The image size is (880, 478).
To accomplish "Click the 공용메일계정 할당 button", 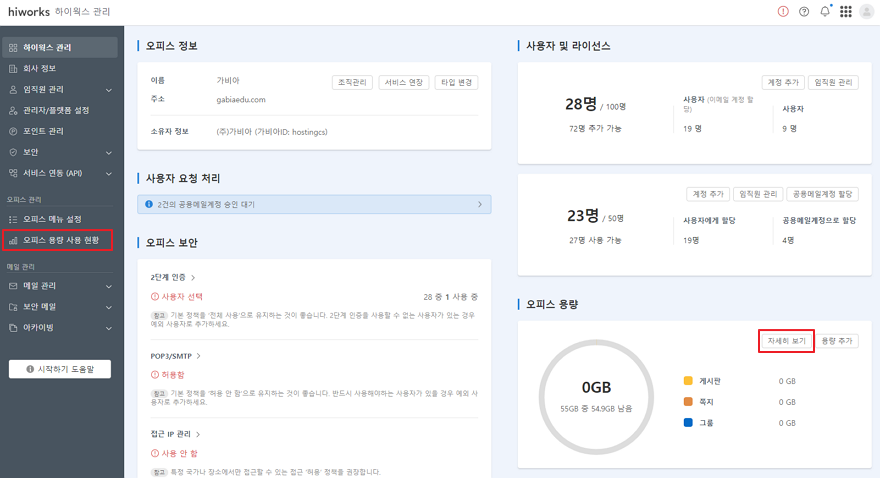I will pyautogui.click(x=822, y=194).
